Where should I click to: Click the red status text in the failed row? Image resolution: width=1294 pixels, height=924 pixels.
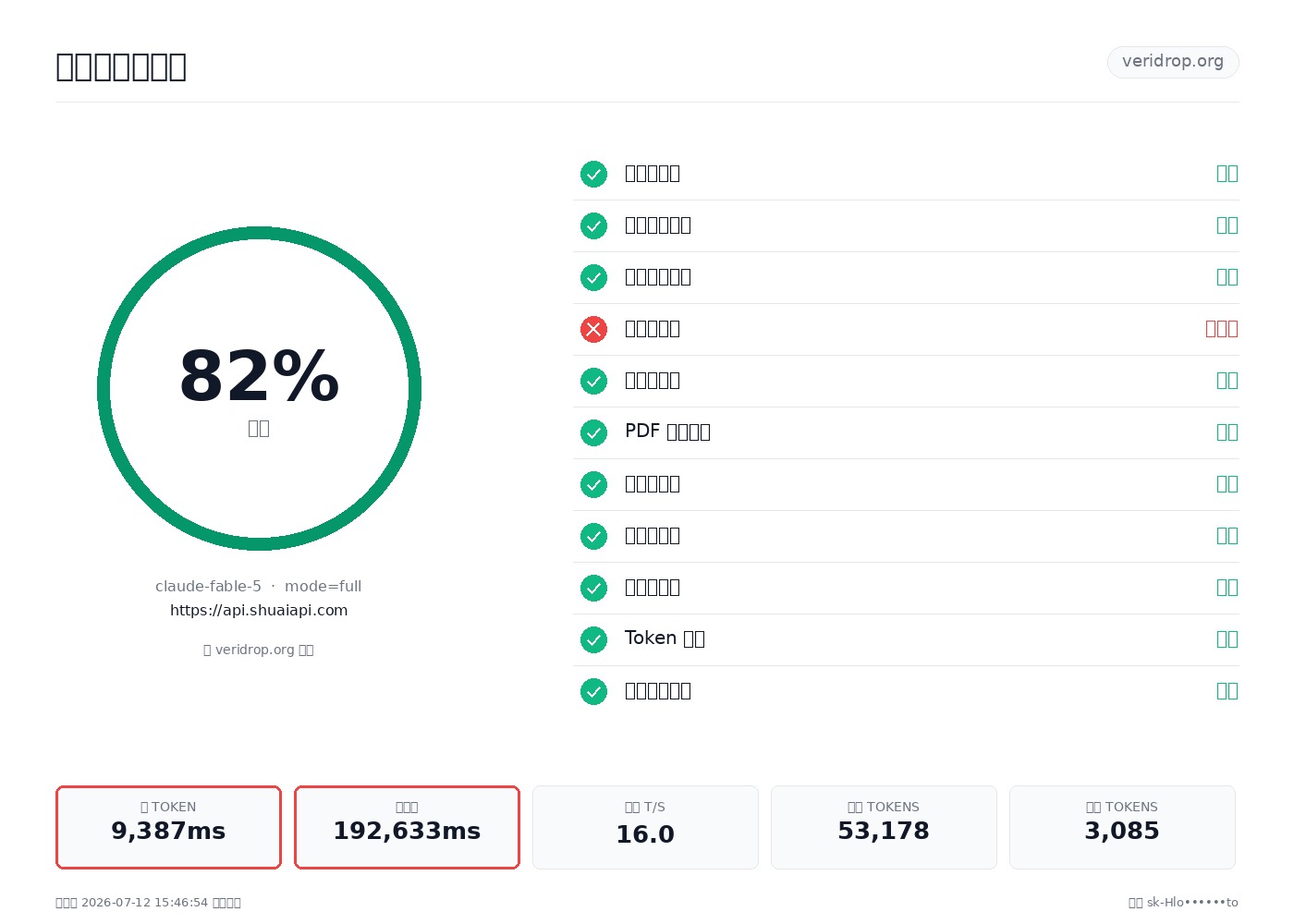[x=1222, y=329]
